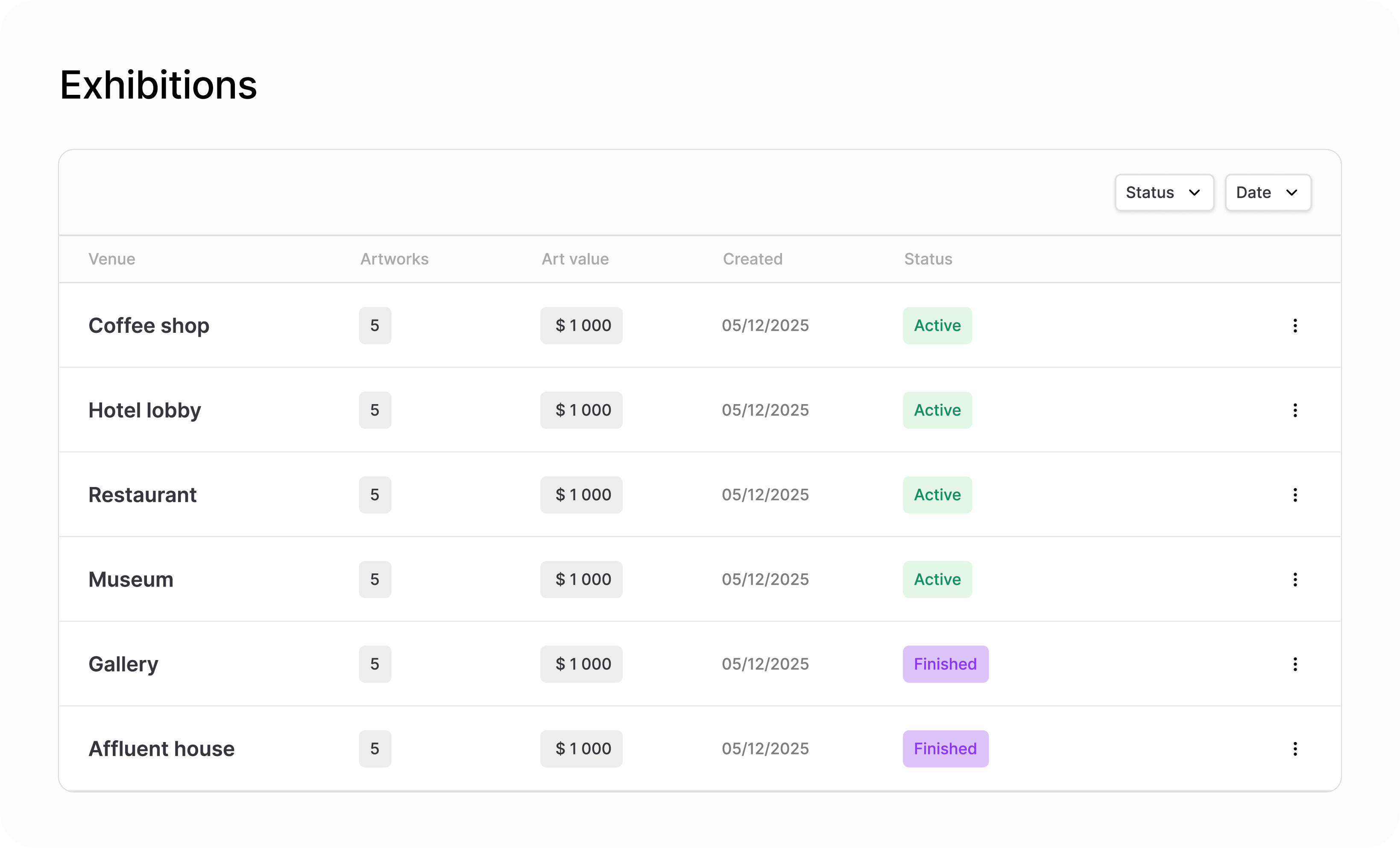Click the Hotel lobby Active status badge

coord(937,411)
